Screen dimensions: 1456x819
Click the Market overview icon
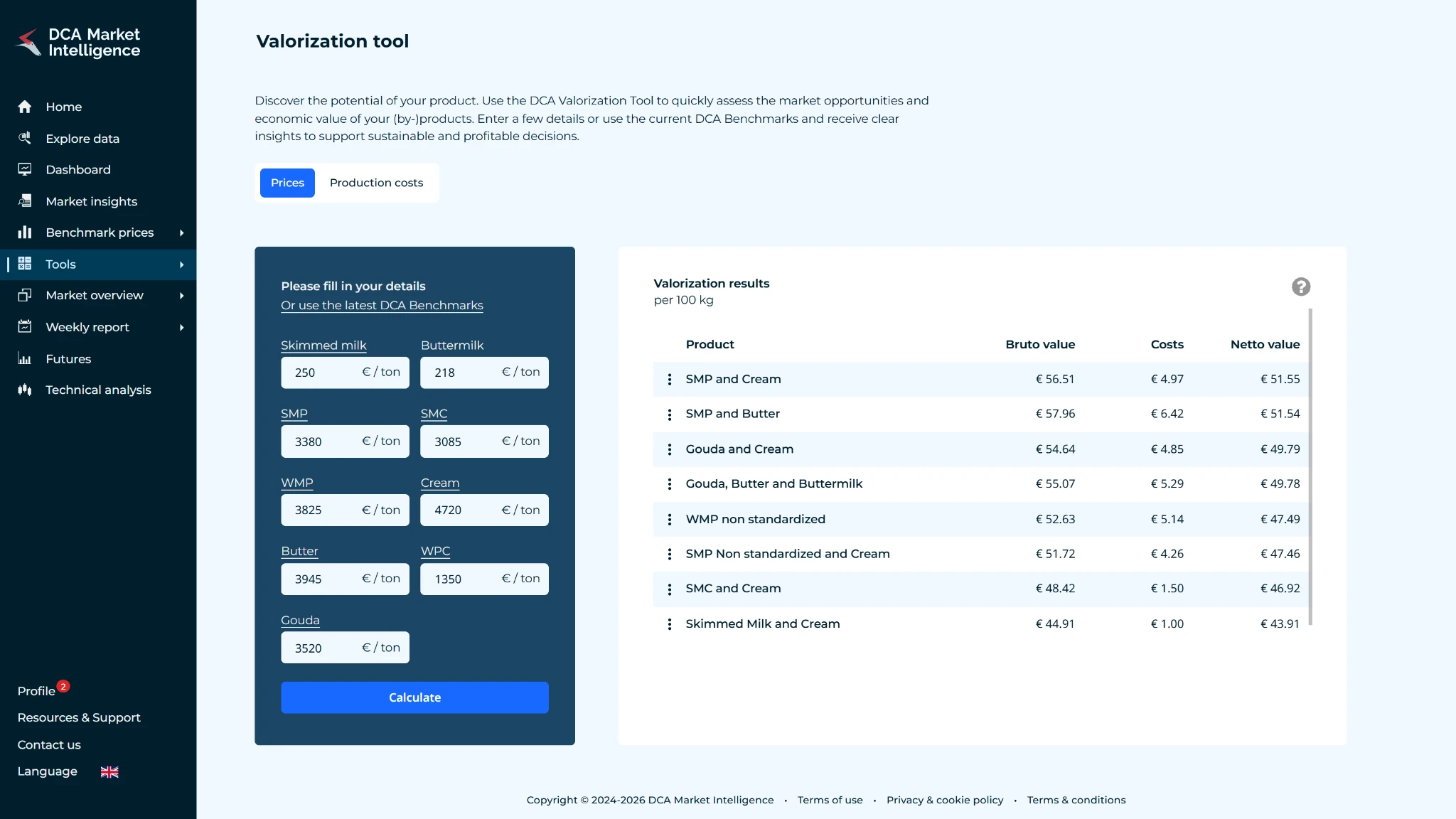(x=25, y=295)
